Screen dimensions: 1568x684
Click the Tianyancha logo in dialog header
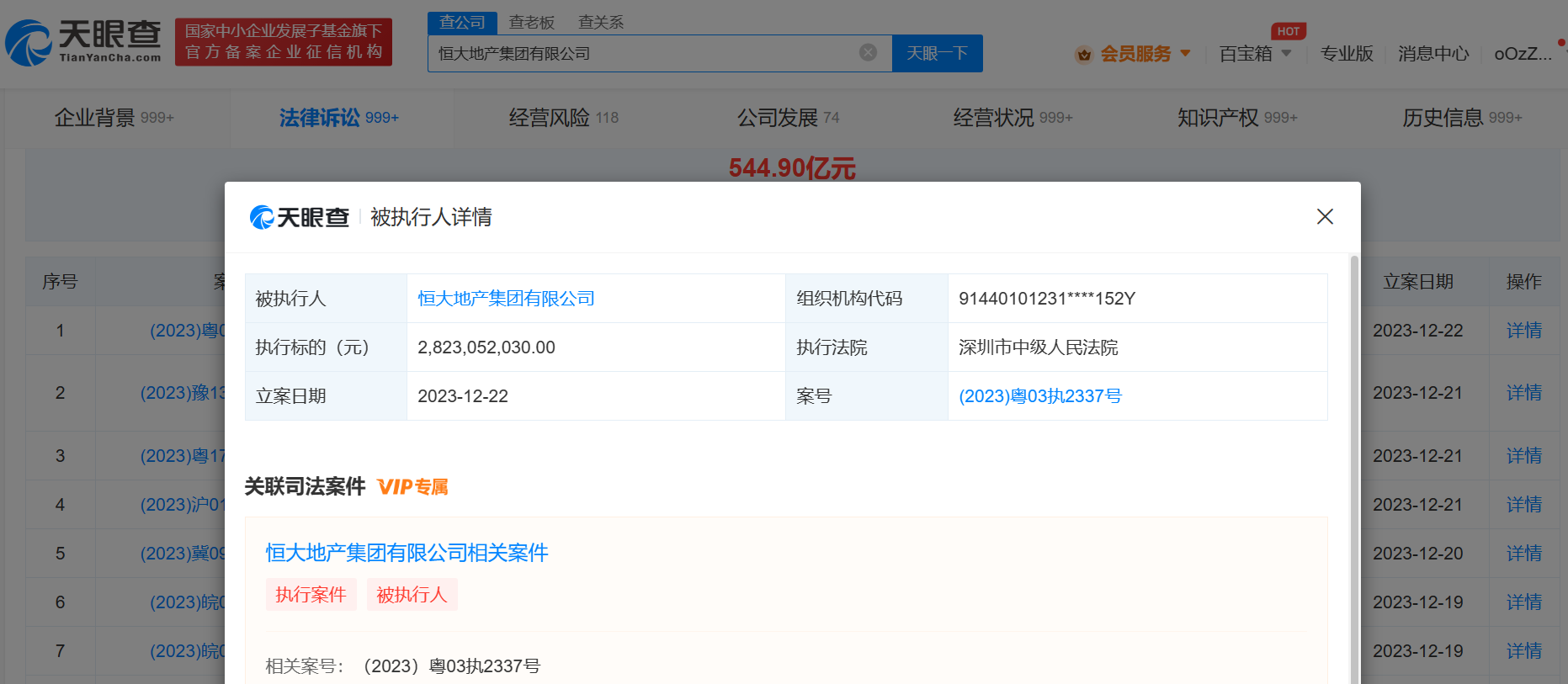[300, 217]
